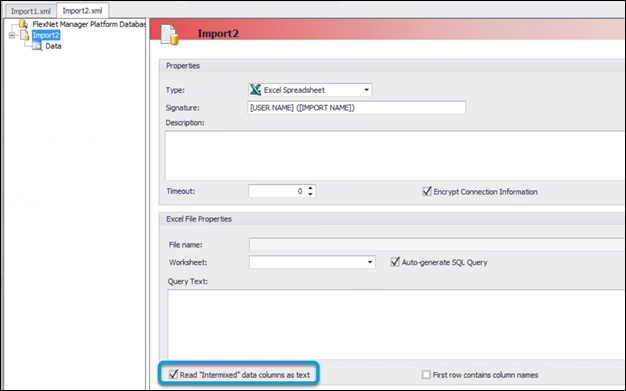Click the Data node table icon

coord(37,46)
